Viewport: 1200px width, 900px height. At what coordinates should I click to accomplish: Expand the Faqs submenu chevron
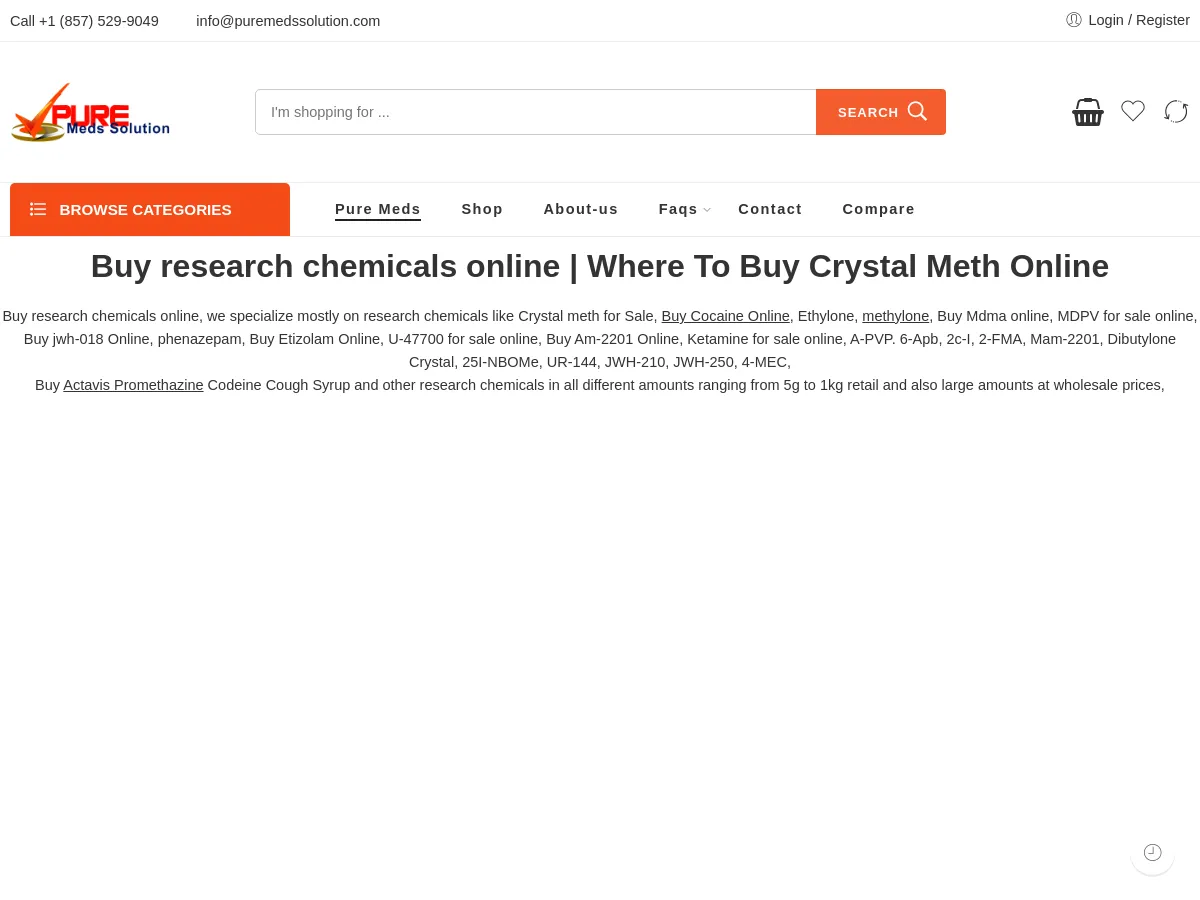pos(707,210)
